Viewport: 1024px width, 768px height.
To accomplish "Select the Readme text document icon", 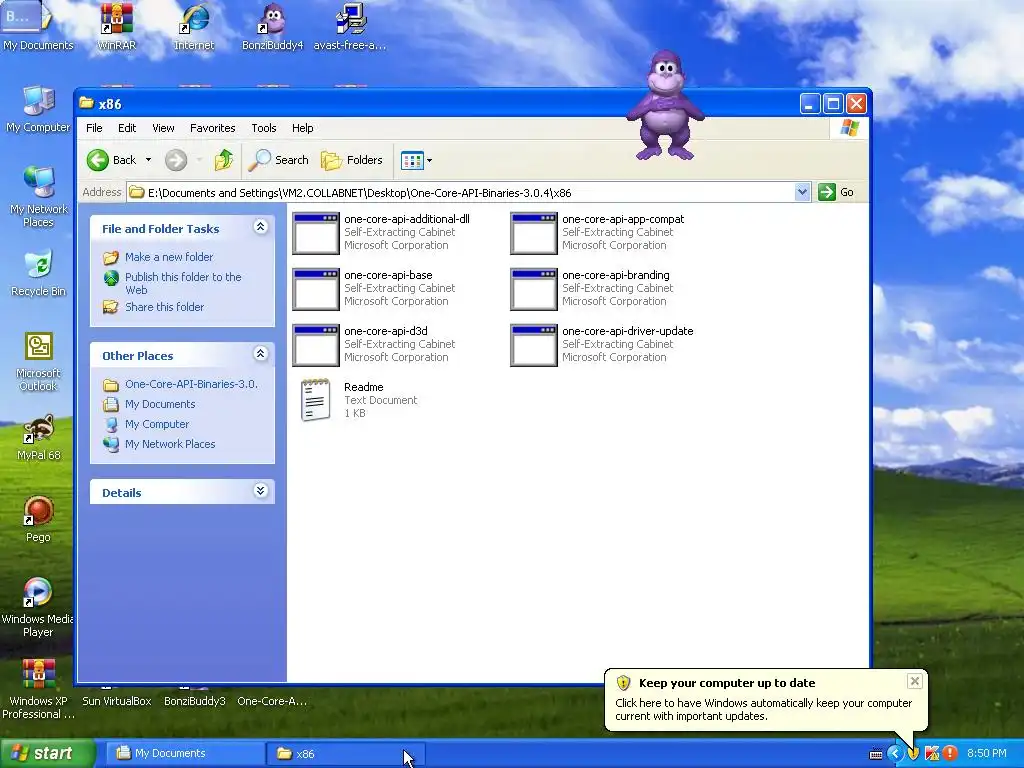I will point(315,400).
